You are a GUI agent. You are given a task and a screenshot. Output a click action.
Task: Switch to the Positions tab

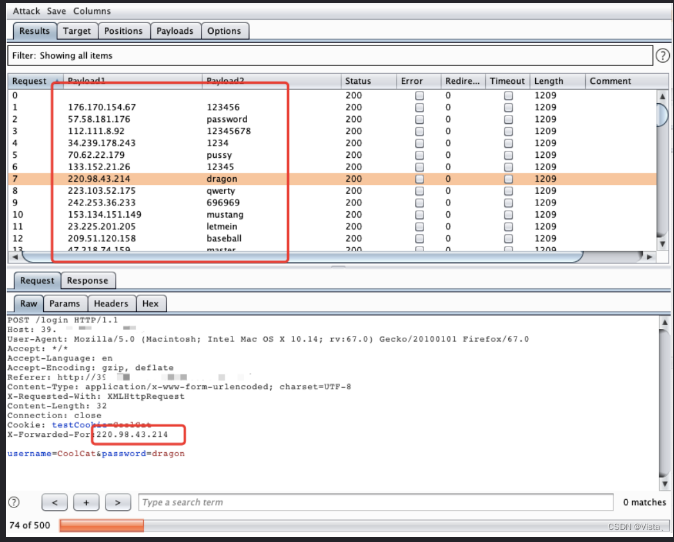coord(123,31)
